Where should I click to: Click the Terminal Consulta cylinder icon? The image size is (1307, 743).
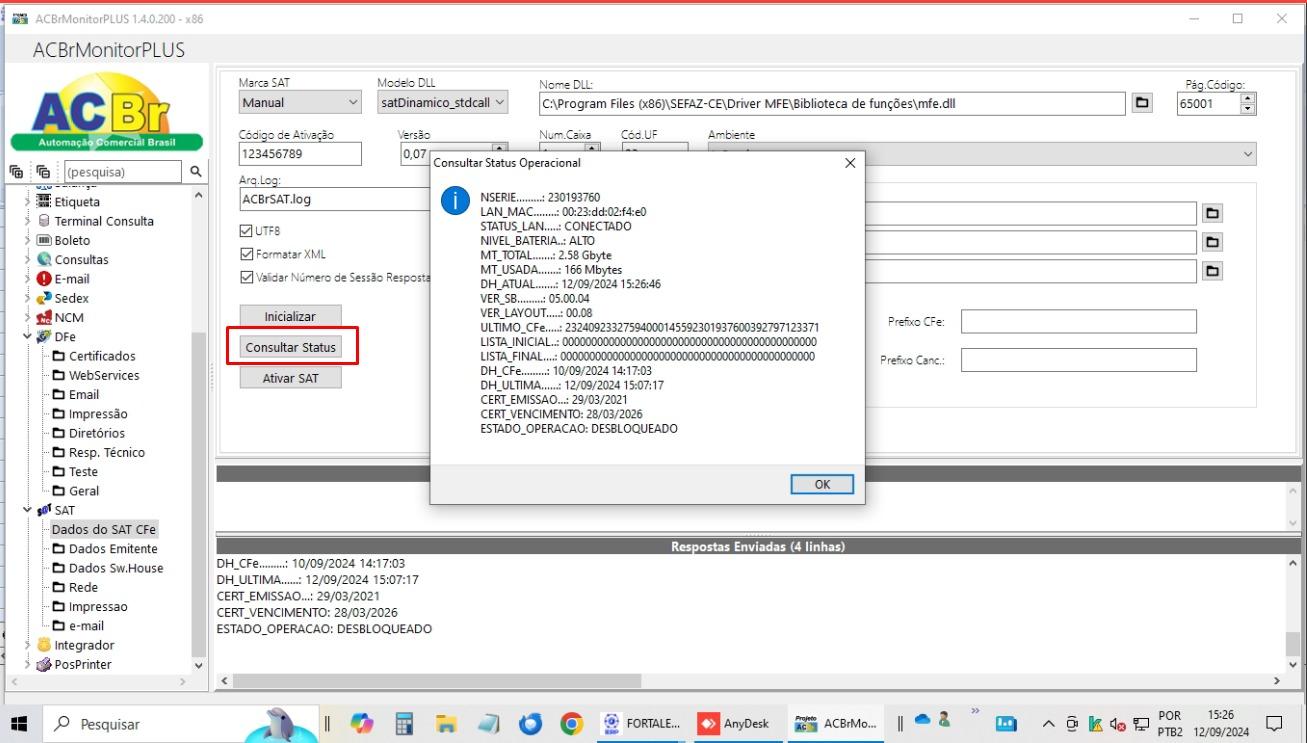click(x=44, y=221)
